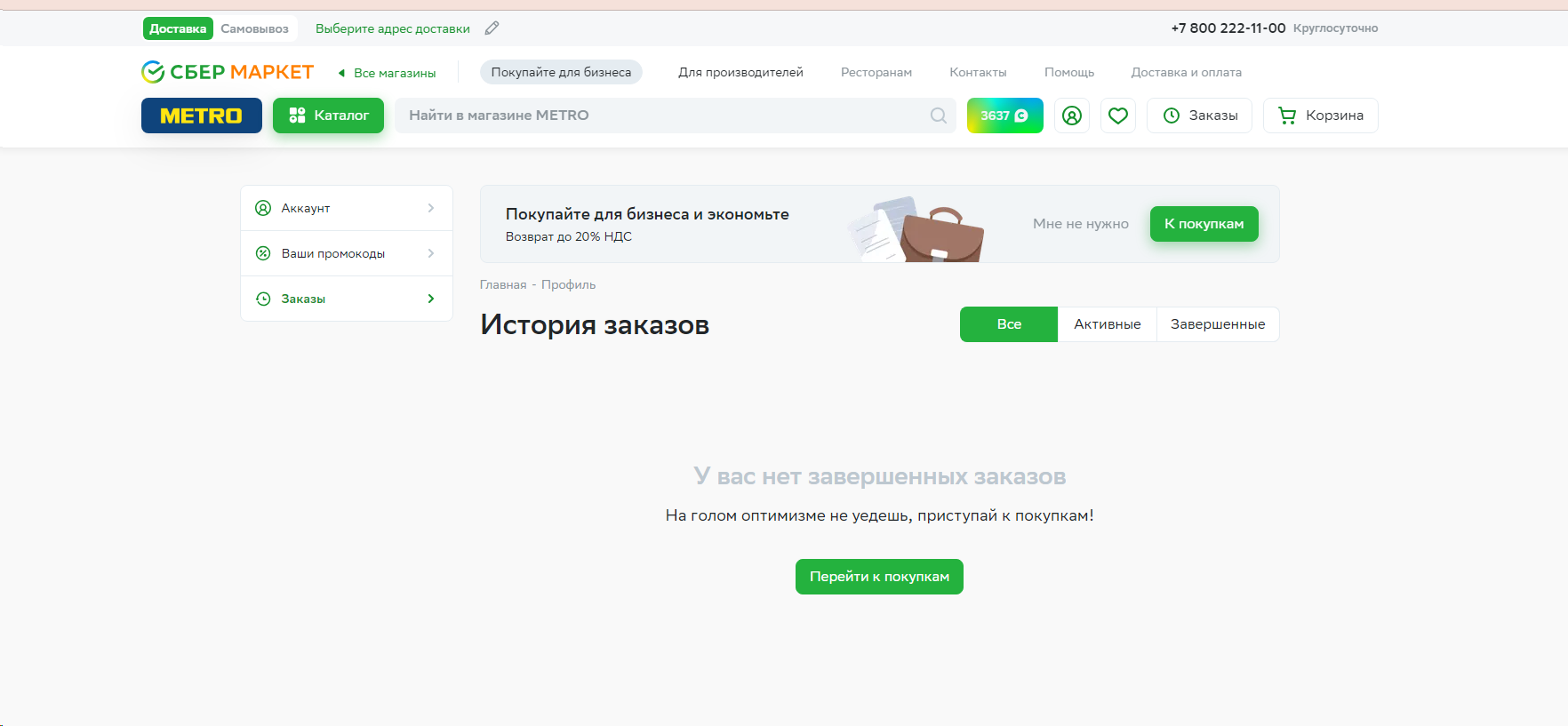Open the Контакты page
Image resolution: width=1568 pixels, height=726 pixels.
[x=978, y=72]
